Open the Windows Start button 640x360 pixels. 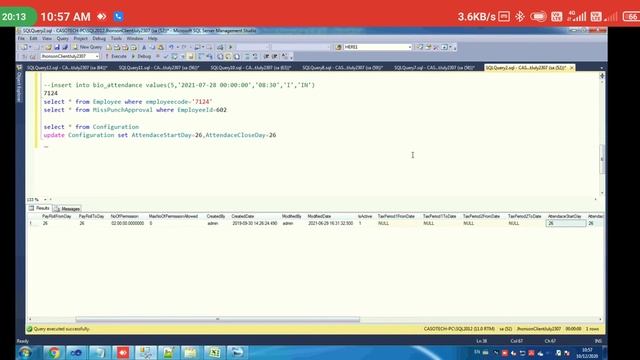[25, 353]
